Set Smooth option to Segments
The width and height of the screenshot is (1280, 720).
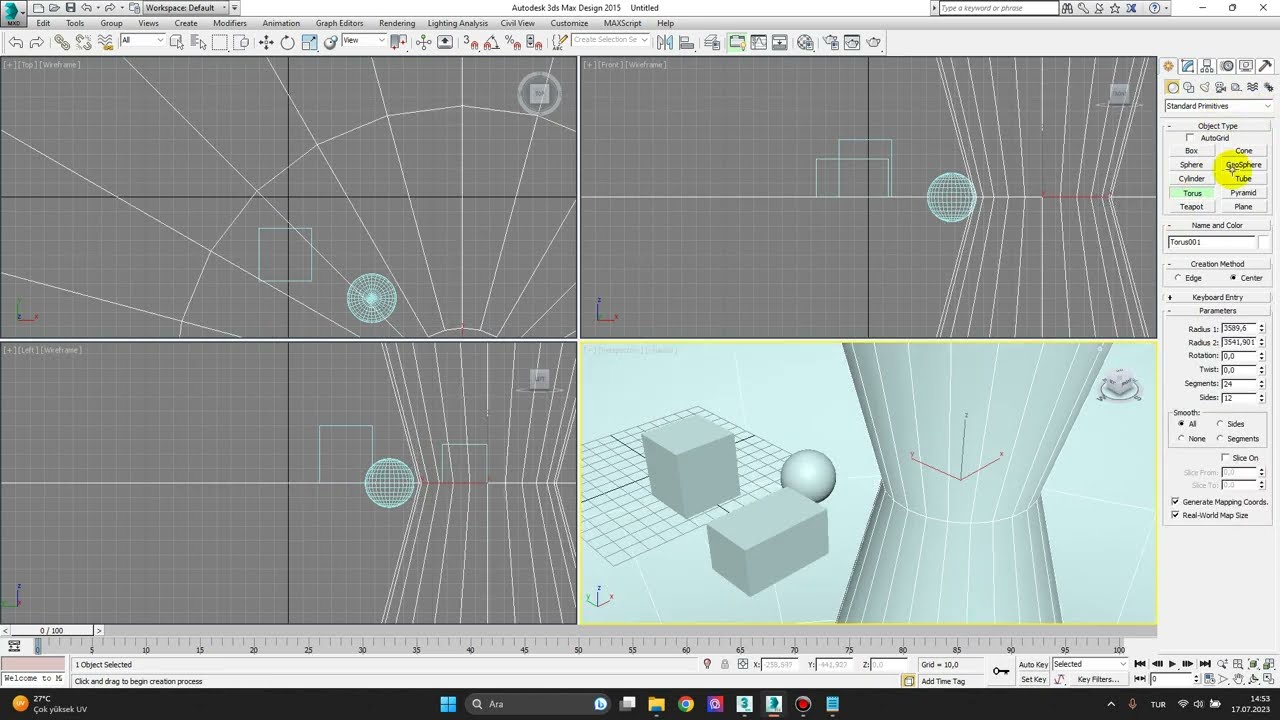pos(1220,439)
